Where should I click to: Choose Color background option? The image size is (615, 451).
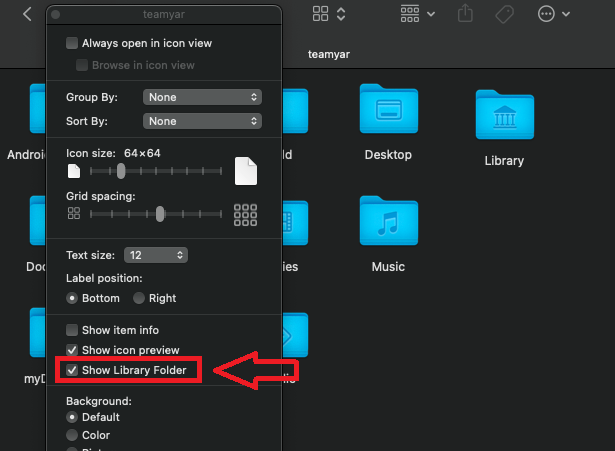tap(72, 435)
